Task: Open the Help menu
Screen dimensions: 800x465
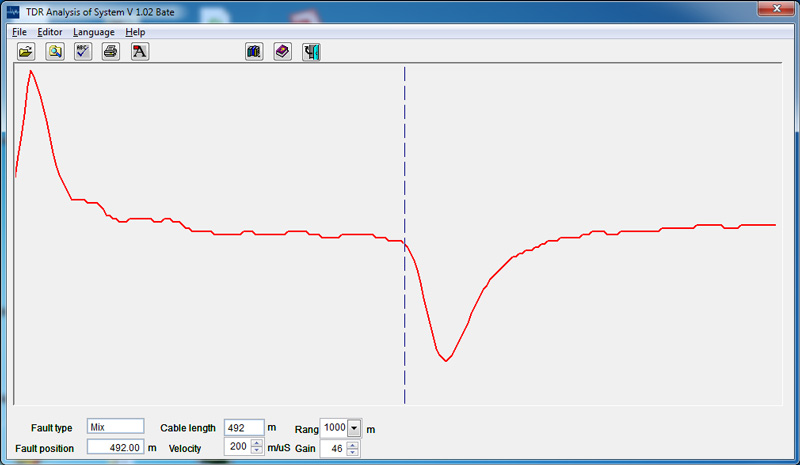Action: 135,32
